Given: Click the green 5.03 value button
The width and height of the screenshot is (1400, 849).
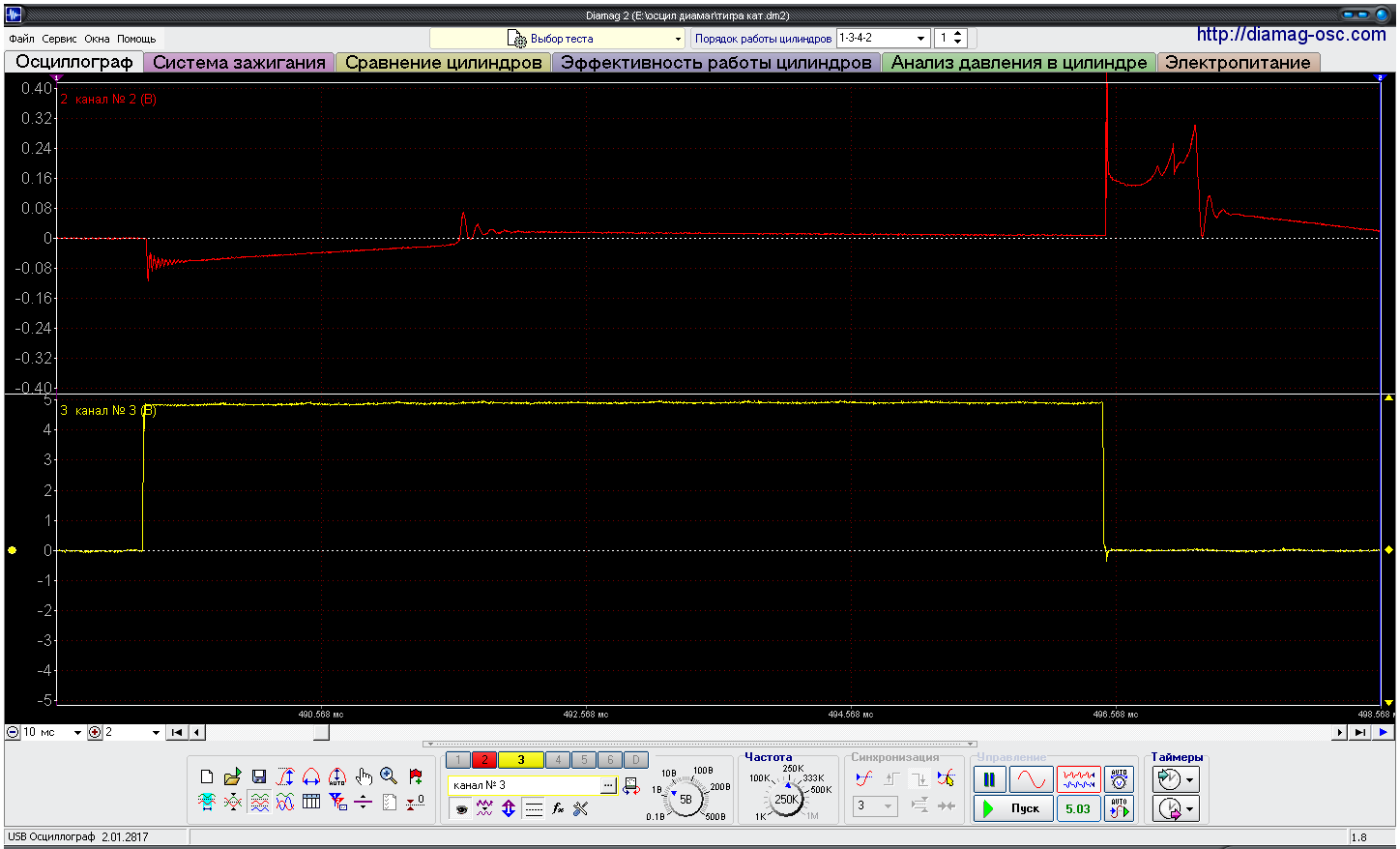Looking at the screenshot, I should tap(1078, 808).
